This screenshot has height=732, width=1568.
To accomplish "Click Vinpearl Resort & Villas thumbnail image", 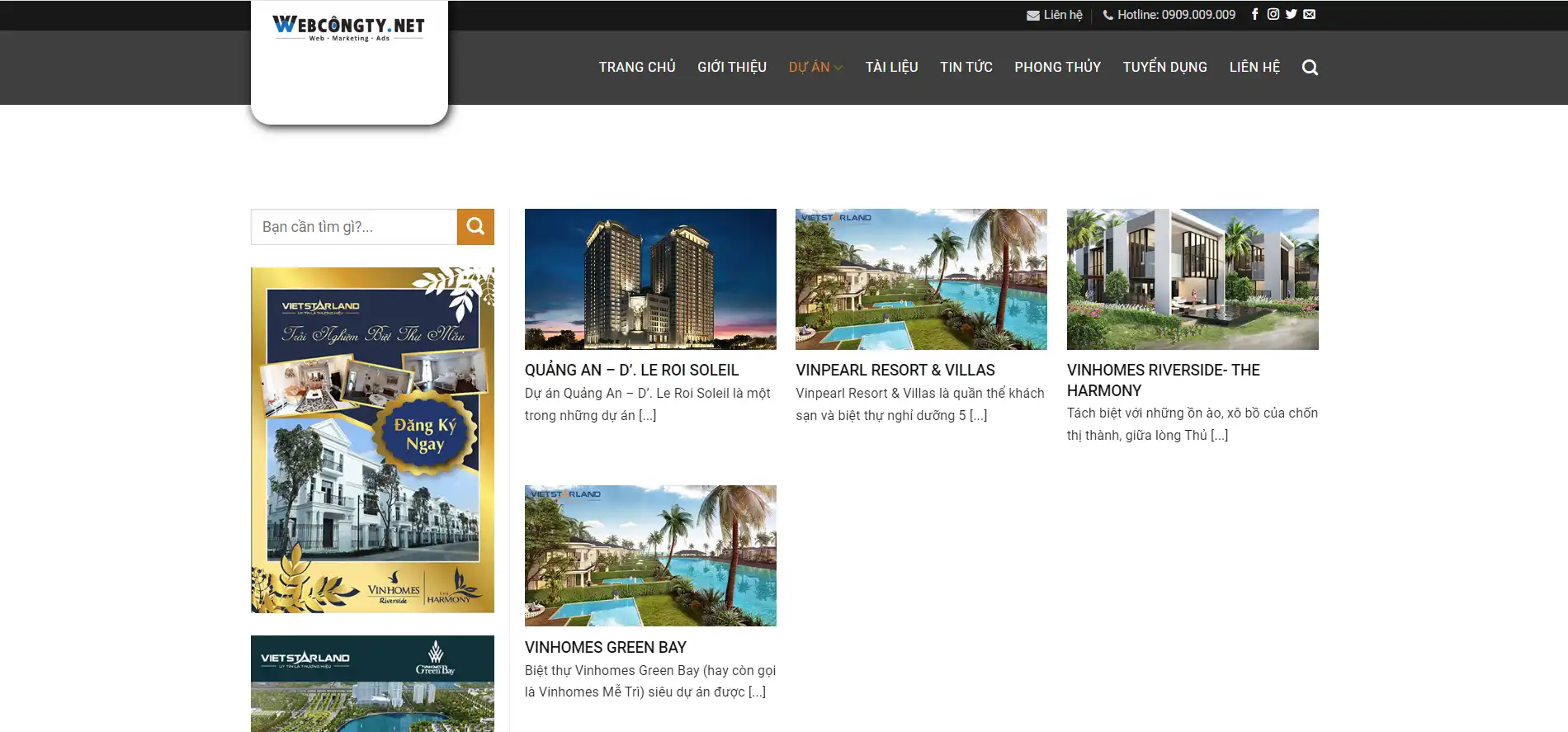I will (x=921, y=279).
